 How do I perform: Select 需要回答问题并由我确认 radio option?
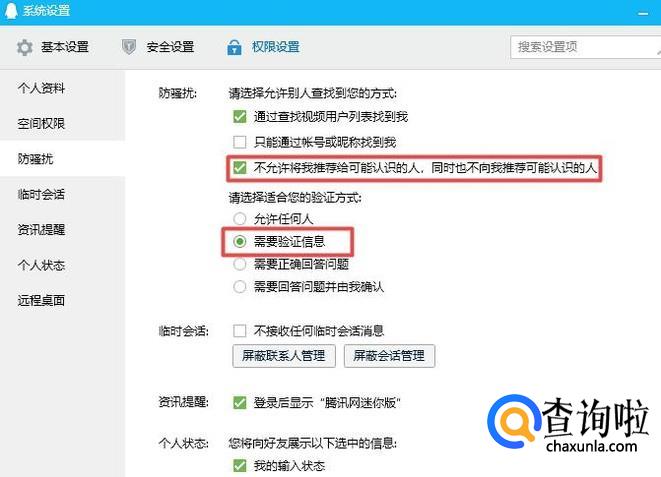240,287
